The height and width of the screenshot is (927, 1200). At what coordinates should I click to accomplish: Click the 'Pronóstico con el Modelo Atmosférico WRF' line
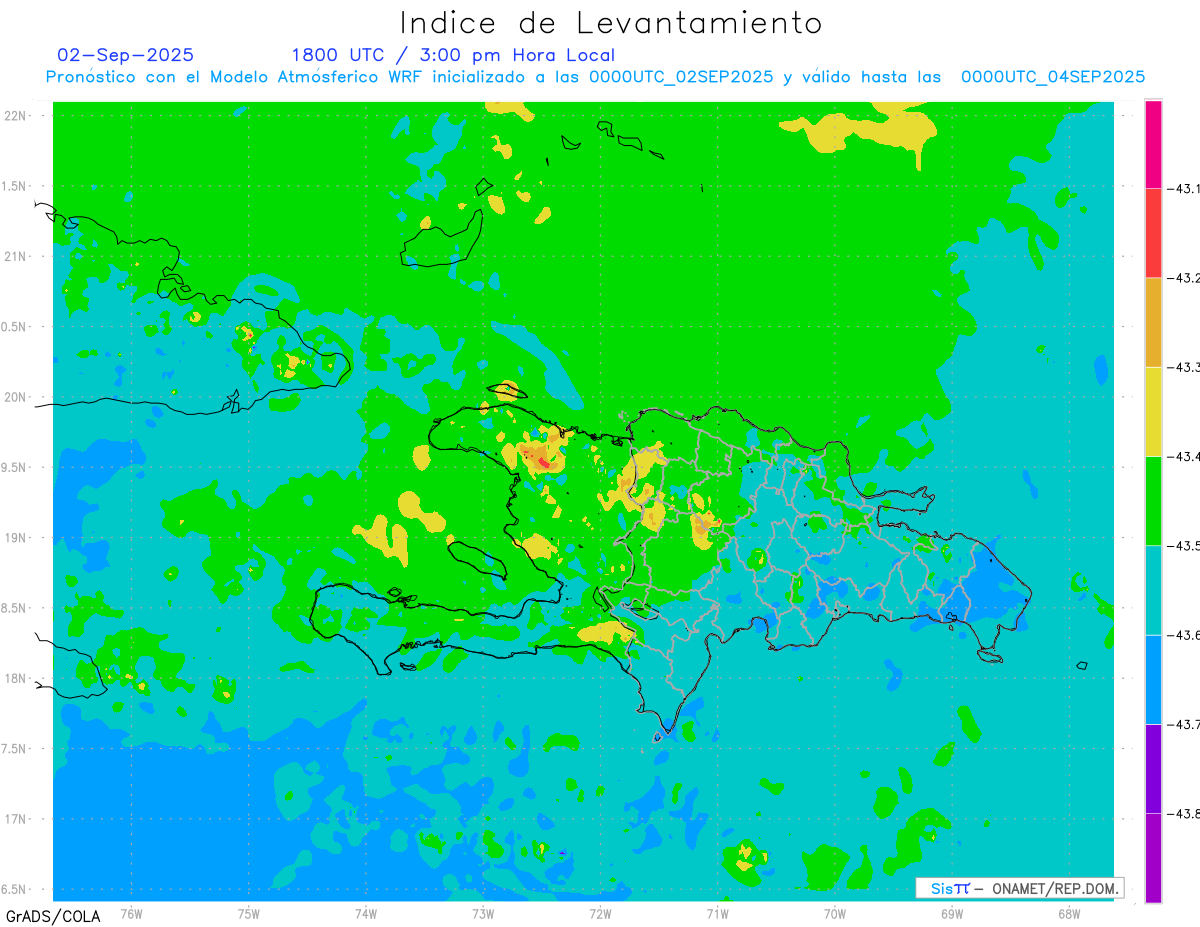point(595,77)
